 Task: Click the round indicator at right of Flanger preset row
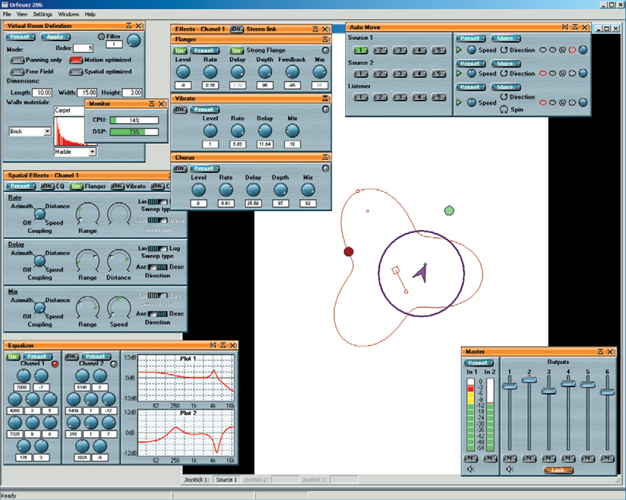click(325, 50)
